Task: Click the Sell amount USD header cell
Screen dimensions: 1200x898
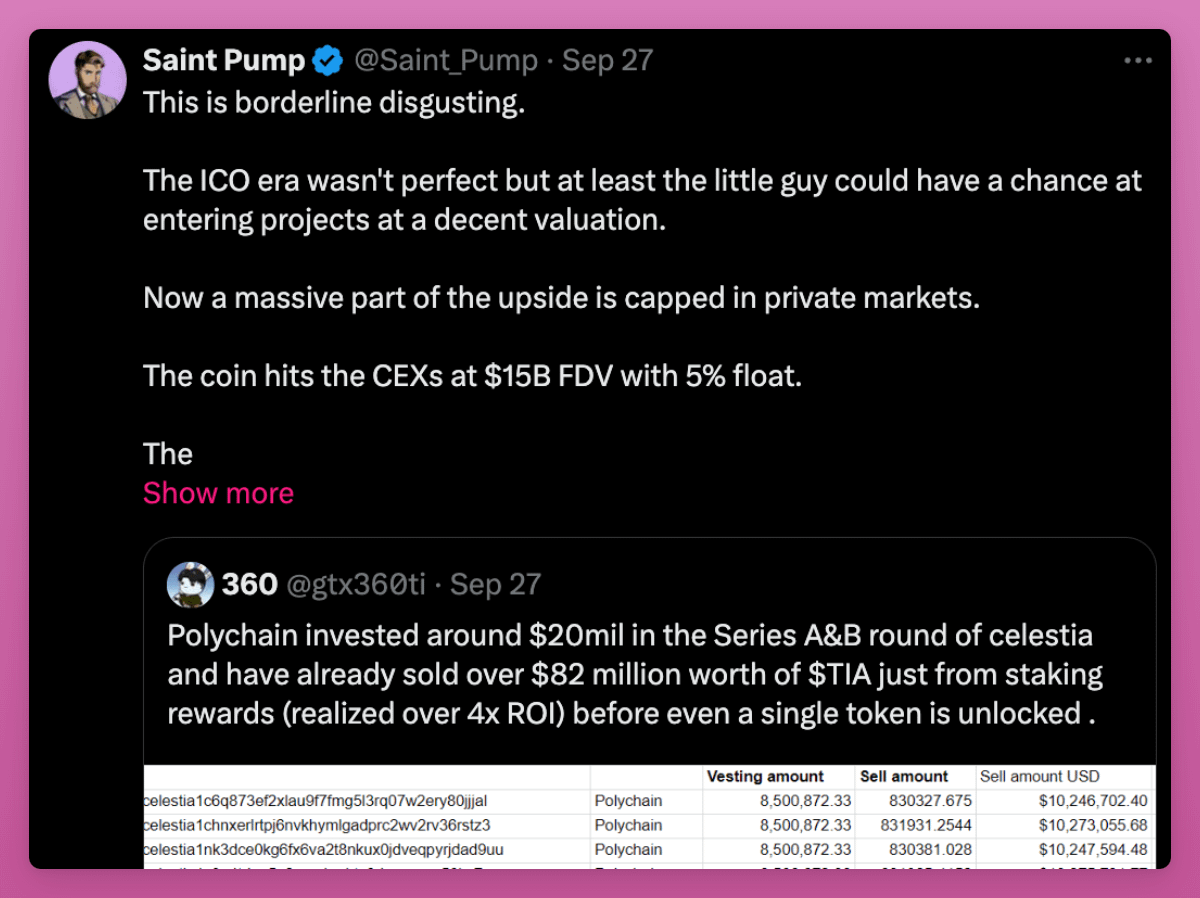Action: pyautogui.click(x=1040, y=776)
